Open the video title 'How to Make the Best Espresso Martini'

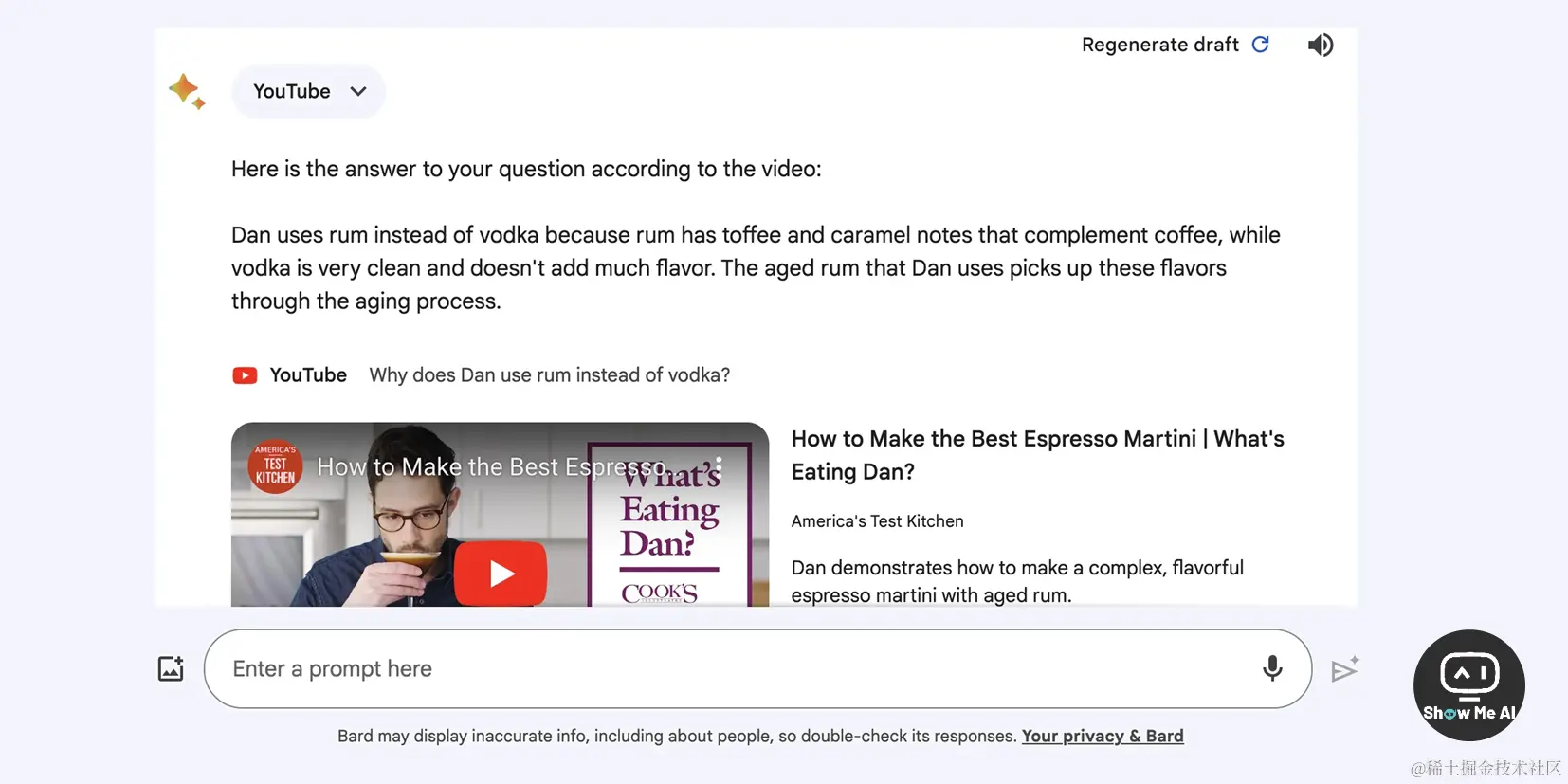[1038, 455]
